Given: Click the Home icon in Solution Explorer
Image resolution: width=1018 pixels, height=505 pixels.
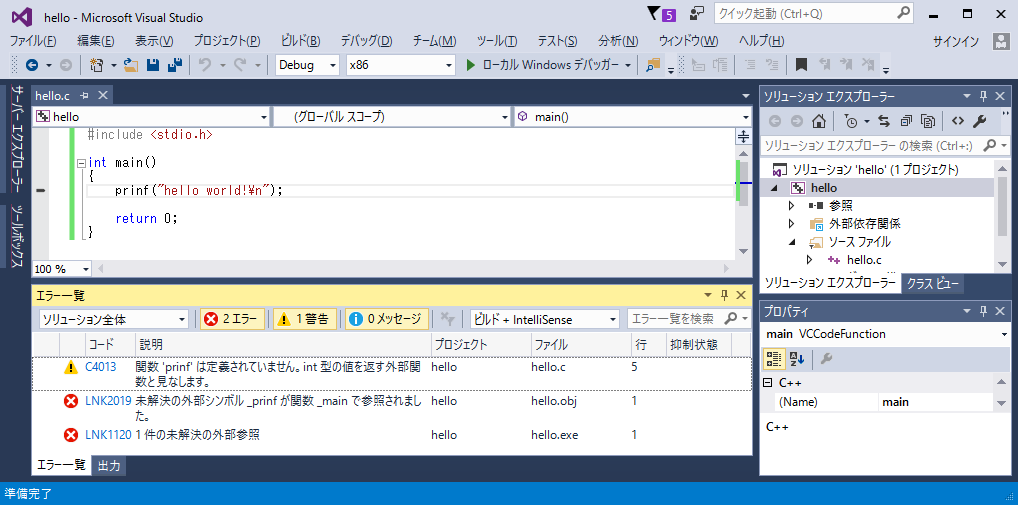Looking at the screenshot, I should point(819,121).
